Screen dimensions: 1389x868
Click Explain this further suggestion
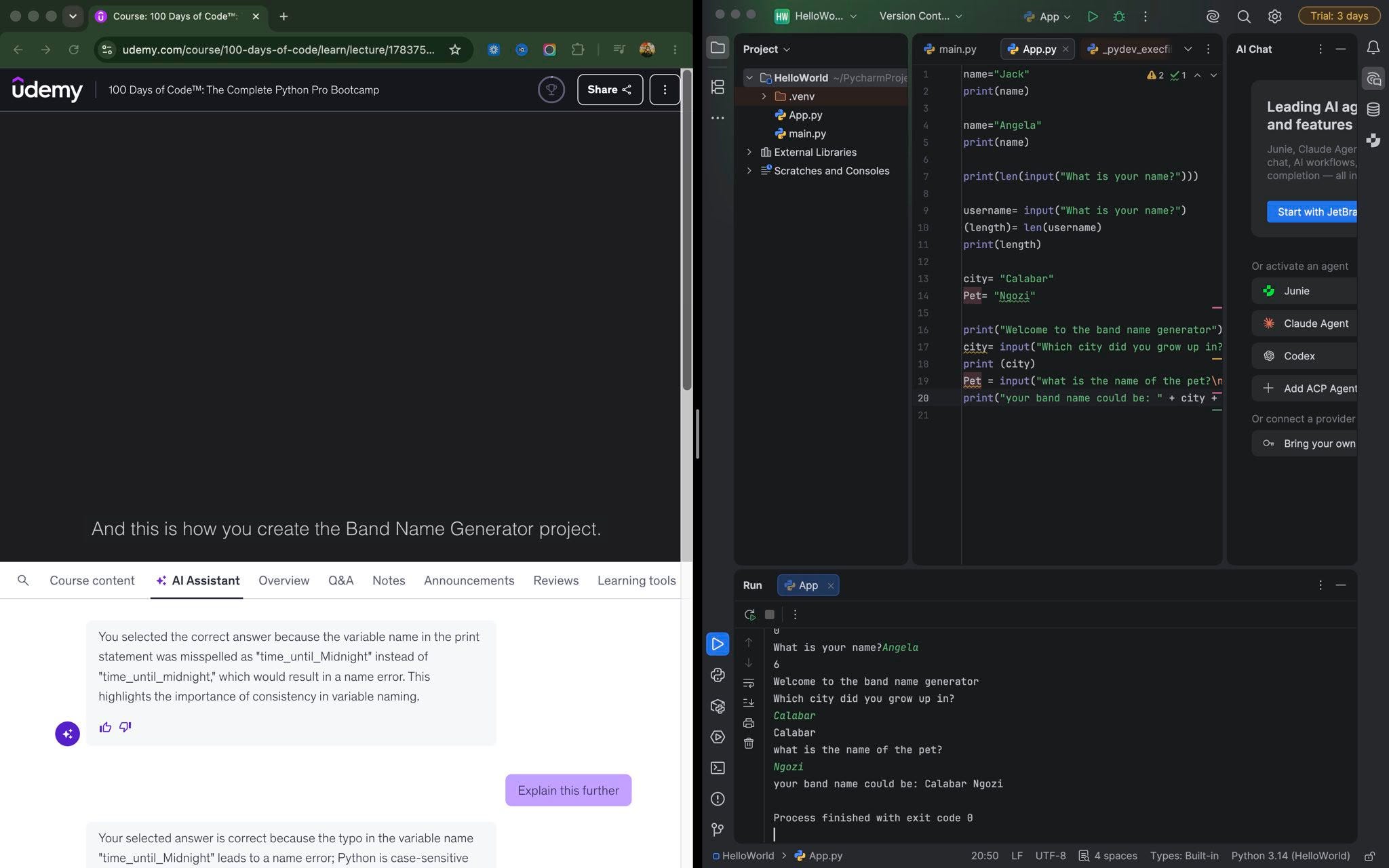click(568, 790)
